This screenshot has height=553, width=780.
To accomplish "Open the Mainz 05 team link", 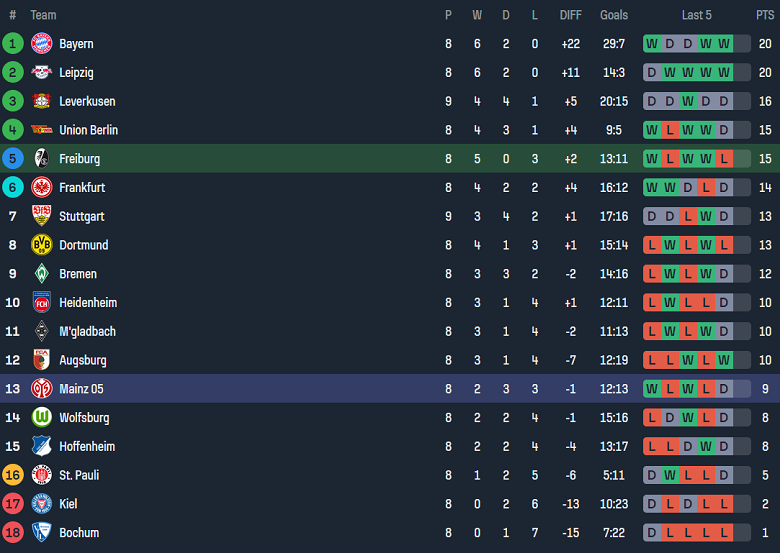I will 81,389.
